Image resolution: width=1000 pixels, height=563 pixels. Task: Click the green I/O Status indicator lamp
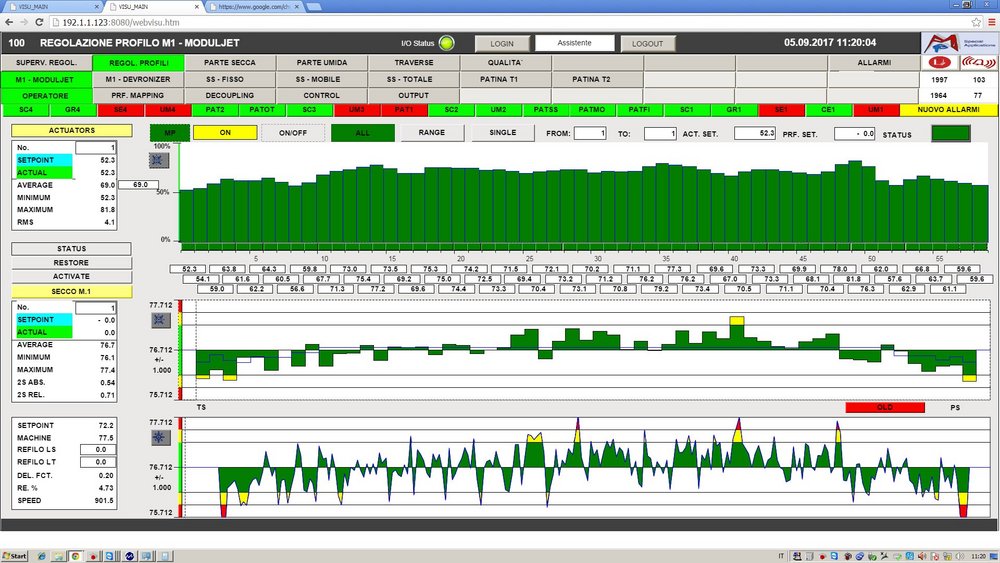(x=447, y=43)
